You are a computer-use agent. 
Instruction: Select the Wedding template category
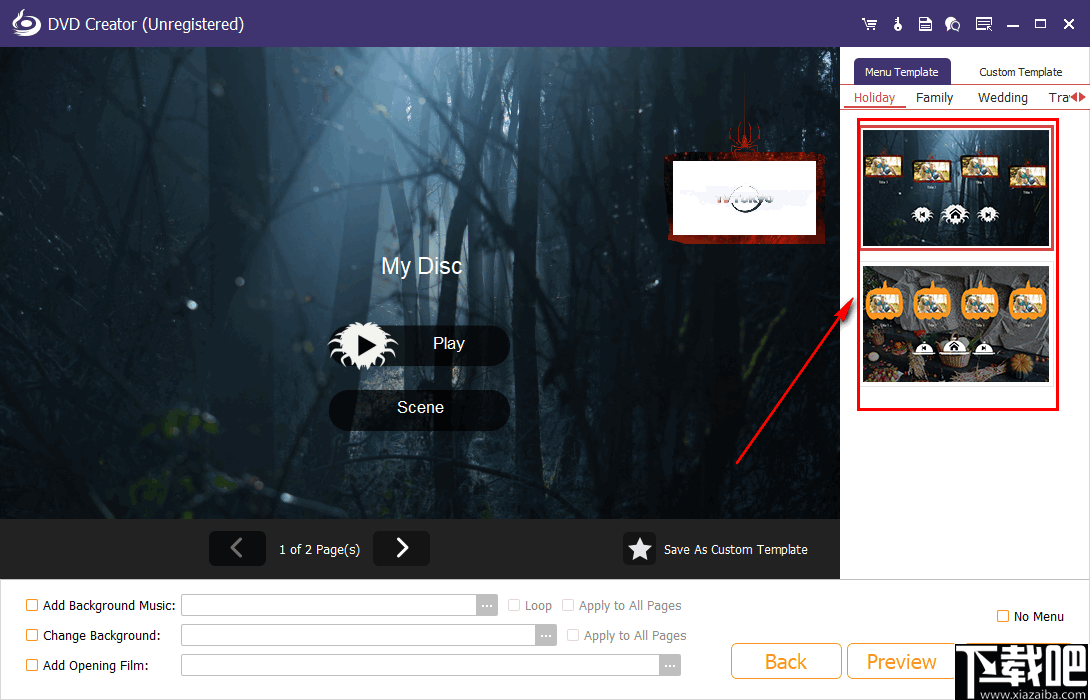point(1002,97)
